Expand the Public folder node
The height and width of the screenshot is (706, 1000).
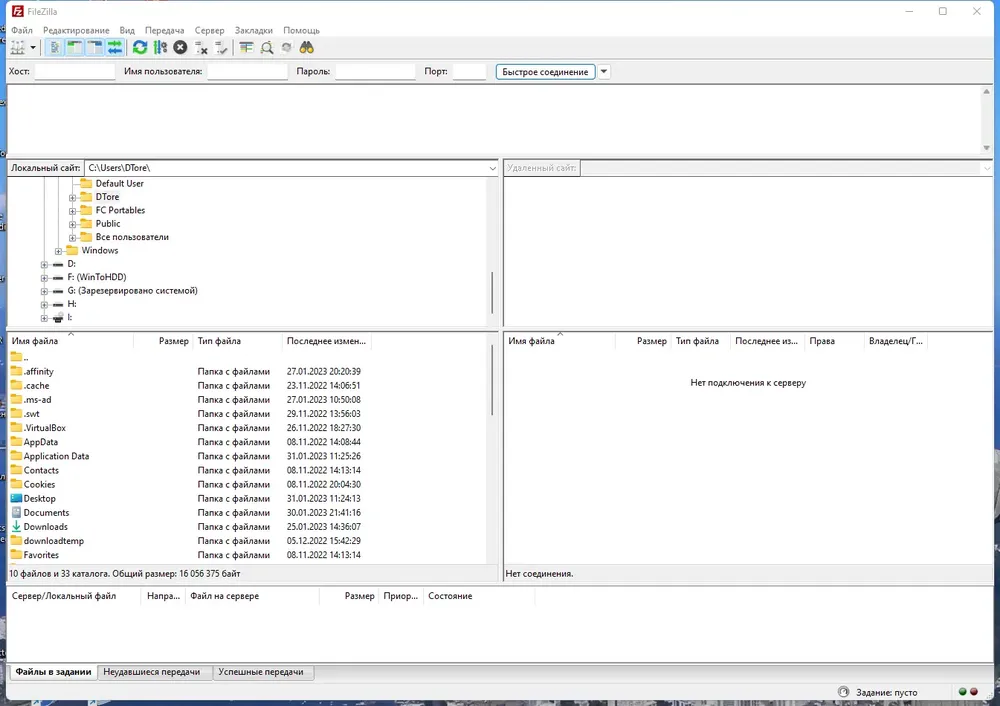(x=73, y=224)
